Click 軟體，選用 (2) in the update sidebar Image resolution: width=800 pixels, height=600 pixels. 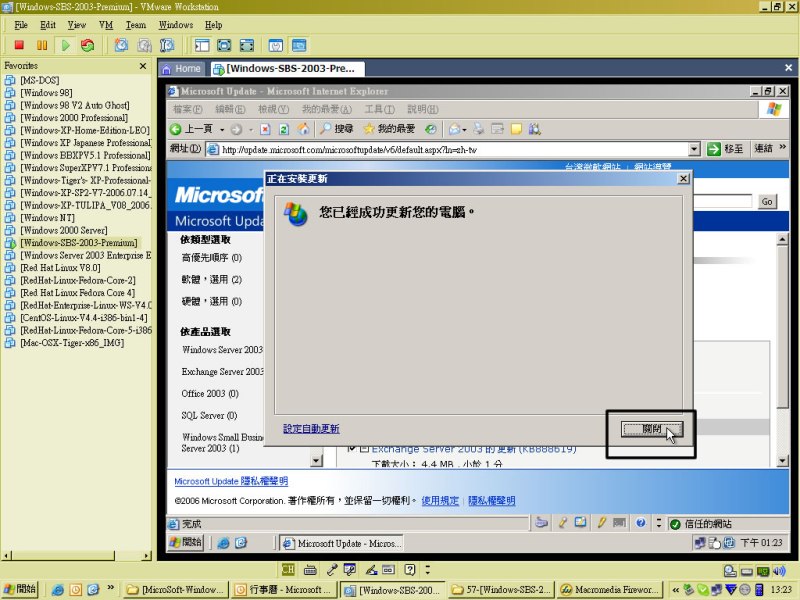pyautogui.click(x=212, y=280)
